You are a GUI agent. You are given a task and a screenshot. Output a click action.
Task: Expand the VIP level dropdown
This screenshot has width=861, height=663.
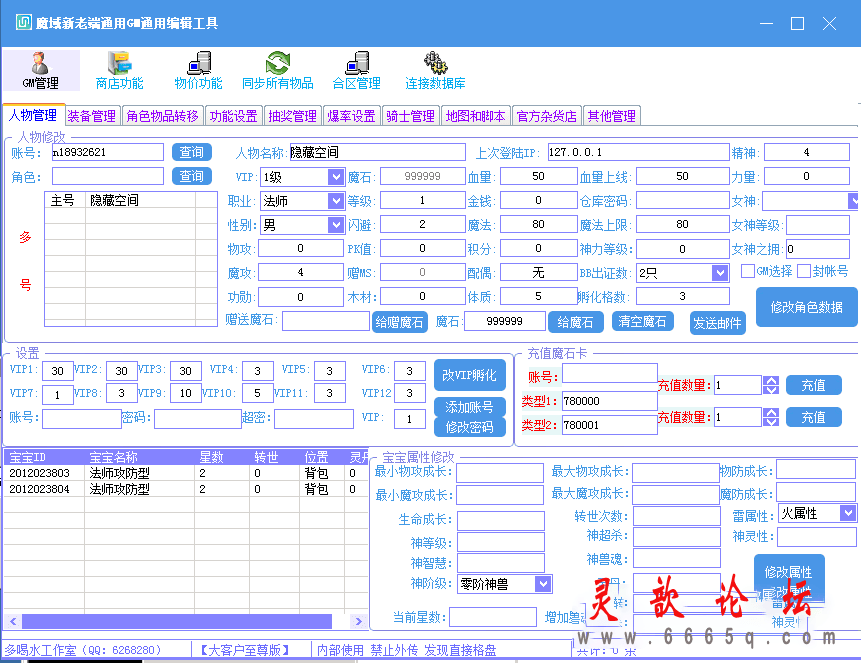click(x=336, y=176)
